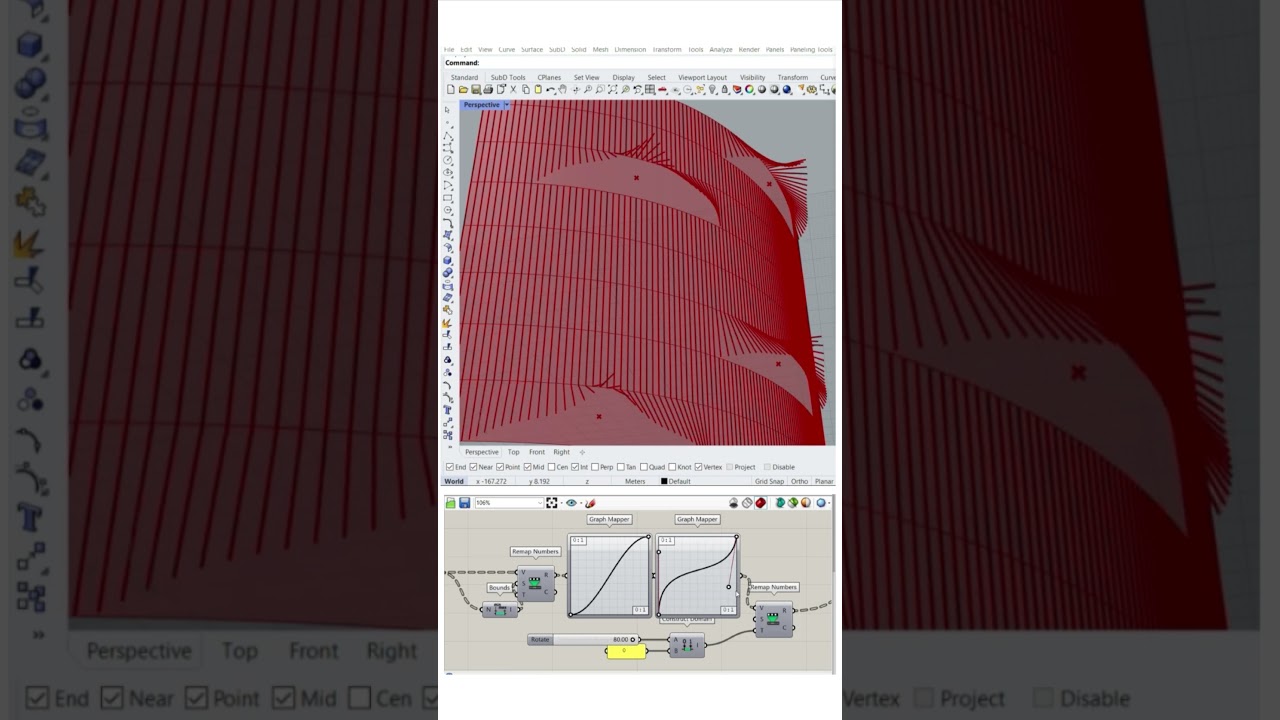
Task: Click the Open file folder icon in Rhino
Action: (463, 90)
